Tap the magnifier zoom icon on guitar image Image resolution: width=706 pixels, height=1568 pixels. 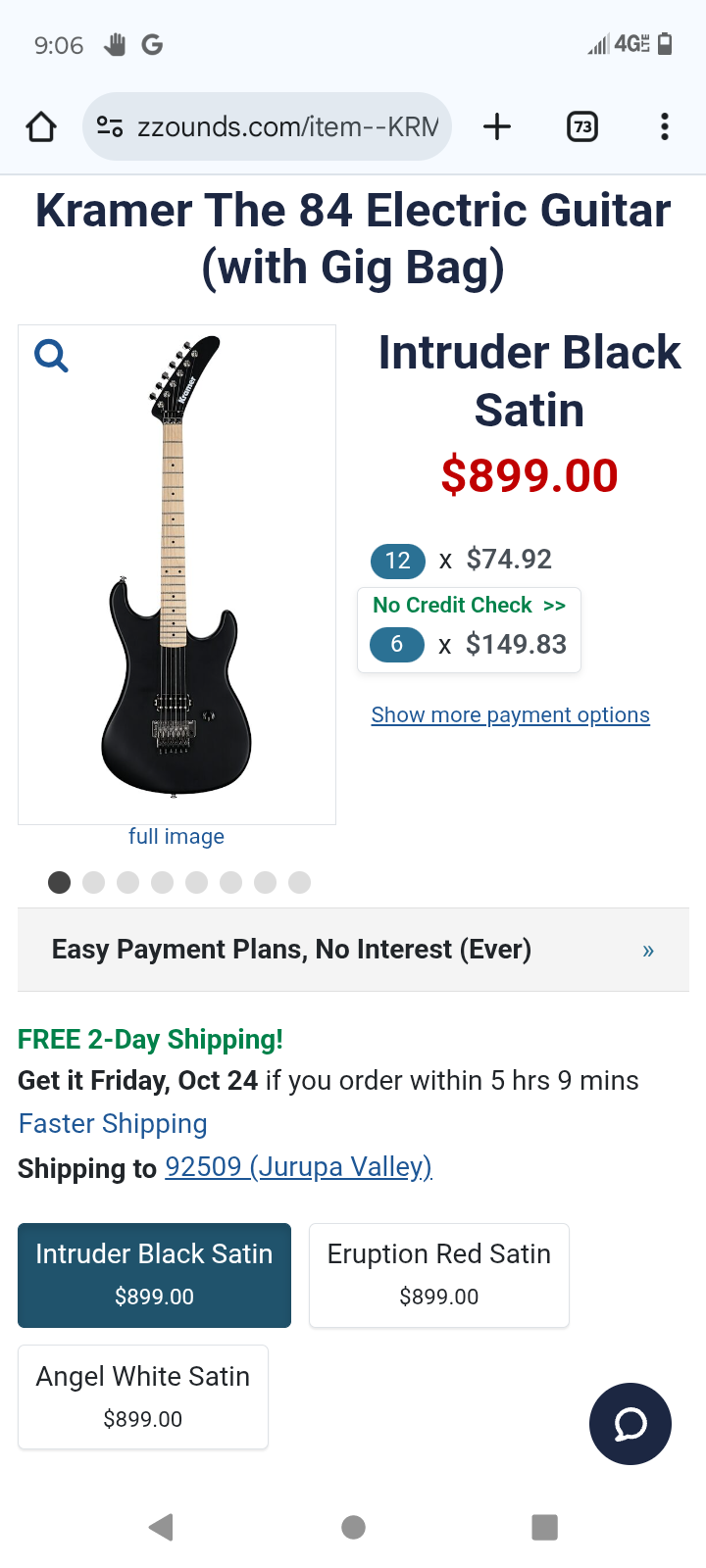pyautogui.click(x=51, y=356)
